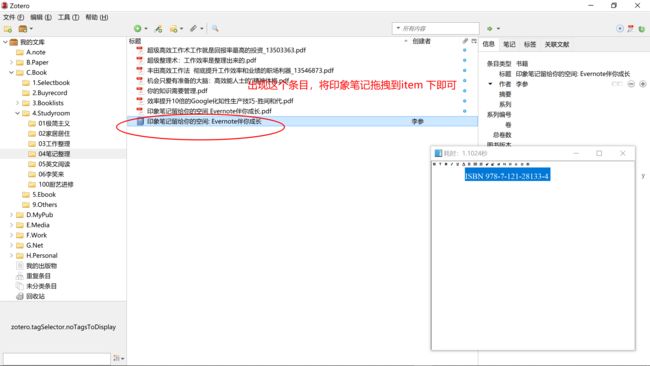
Task: Click the Add Attachment paperclip icon
Action: [194, 28]
